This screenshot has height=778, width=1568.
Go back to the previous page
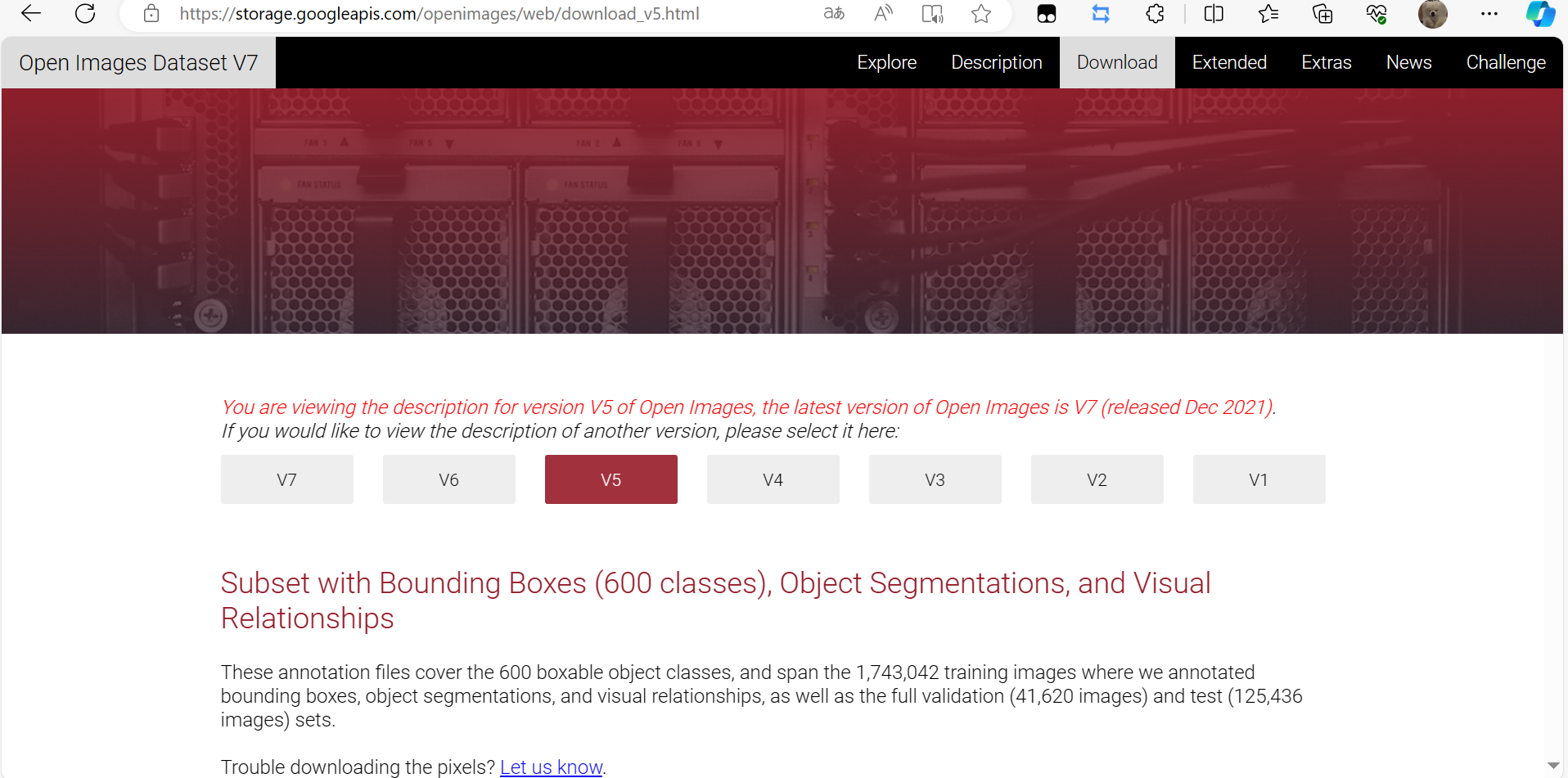pos(31,13)
